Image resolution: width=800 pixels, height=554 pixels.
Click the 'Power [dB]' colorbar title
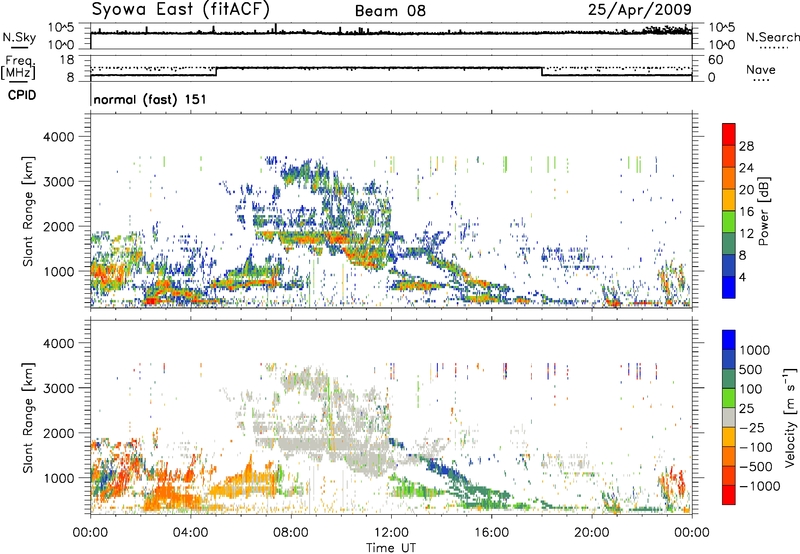click(764, 211)
